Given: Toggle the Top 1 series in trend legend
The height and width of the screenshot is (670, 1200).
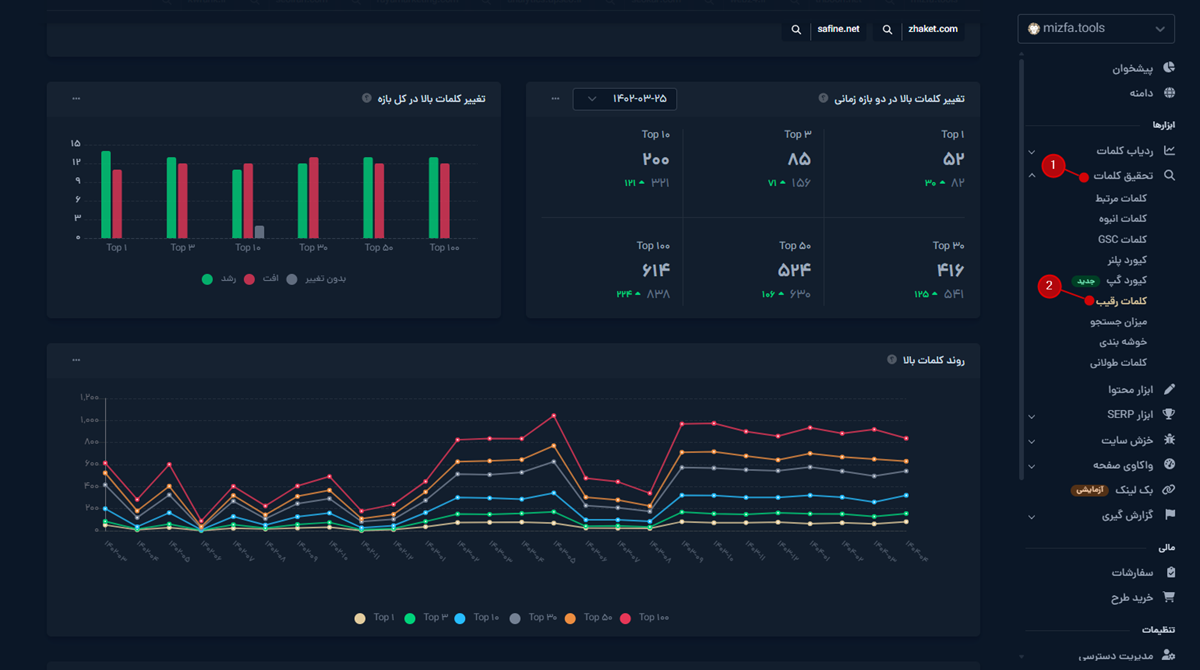Looking at the screenshot, I should pos(374,618).
